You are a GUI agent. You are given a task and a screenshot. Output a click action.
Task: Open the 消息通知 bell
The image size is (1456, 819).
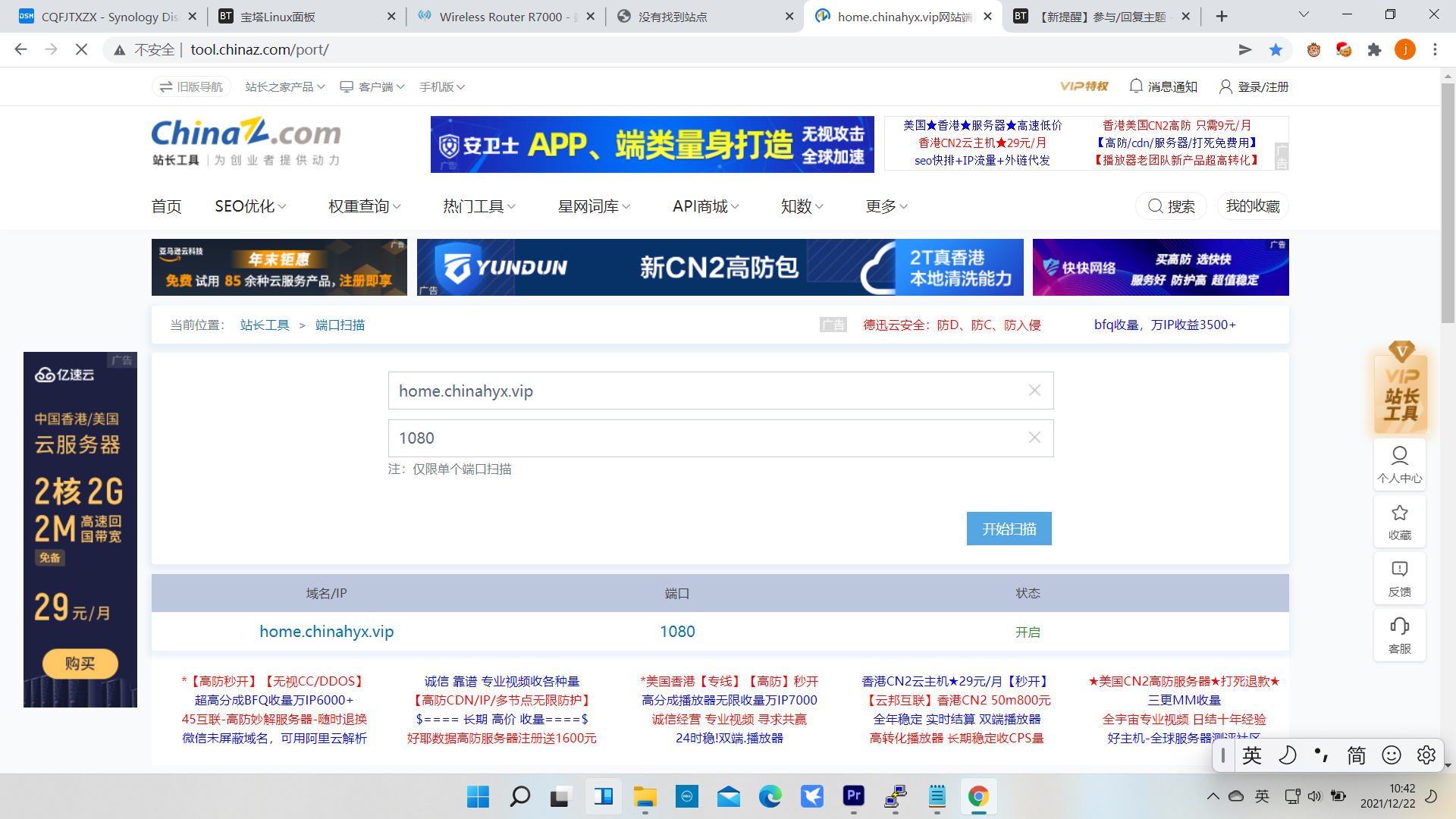click(1163, 86)
